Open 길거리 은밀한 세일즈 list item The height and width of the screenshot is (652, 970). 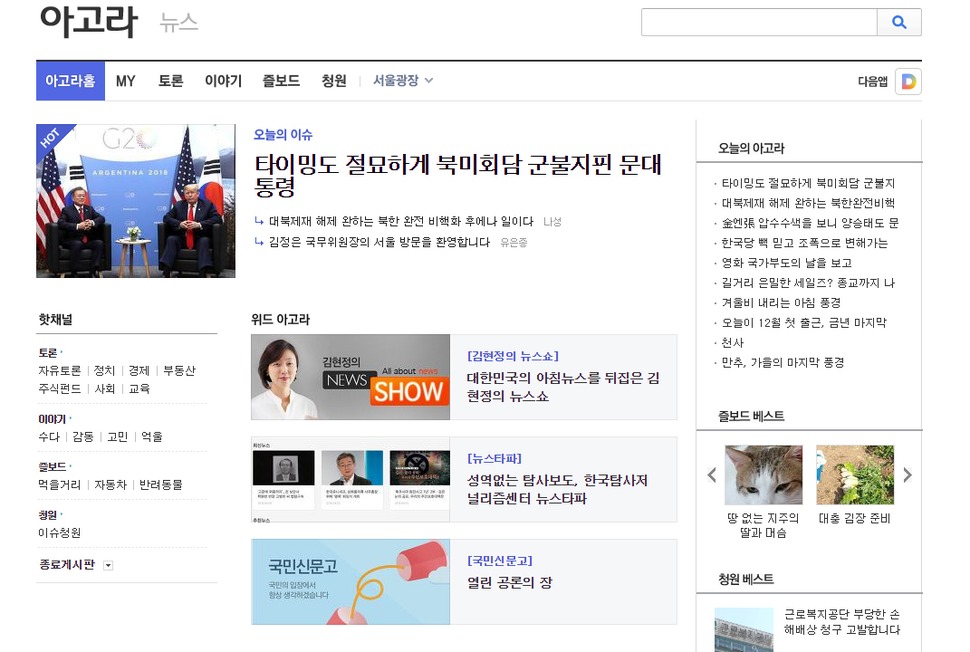808,283
